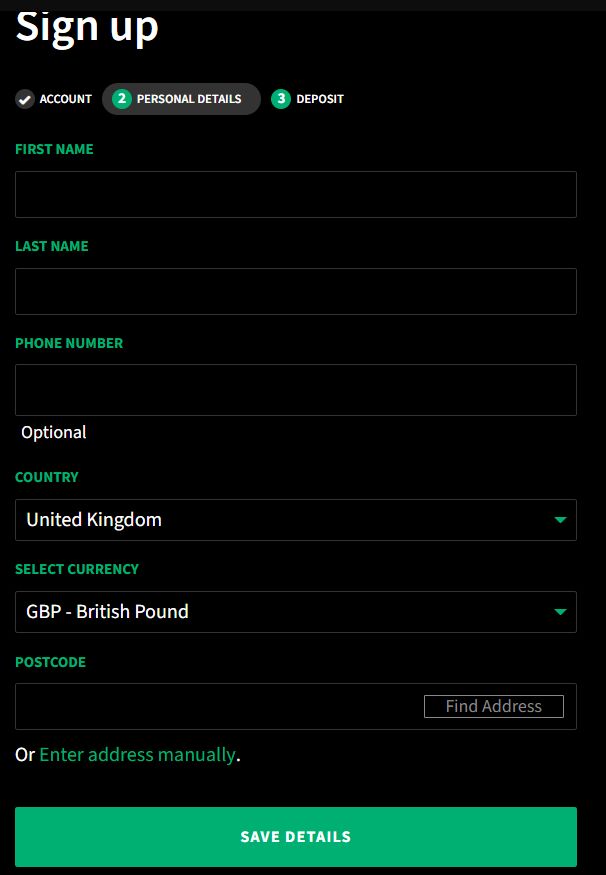The height and width of the screenshot is (875, 606).
Task: Click the step 3 Deposit number badge
Action: coord(281,99)
